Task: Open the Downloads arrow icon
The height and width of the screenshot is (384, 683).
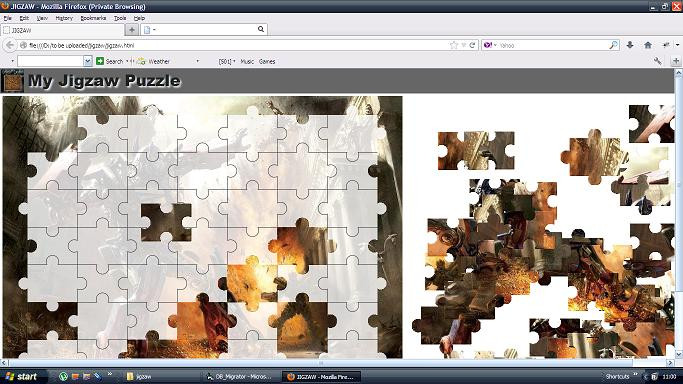Action: coord(630,45)
